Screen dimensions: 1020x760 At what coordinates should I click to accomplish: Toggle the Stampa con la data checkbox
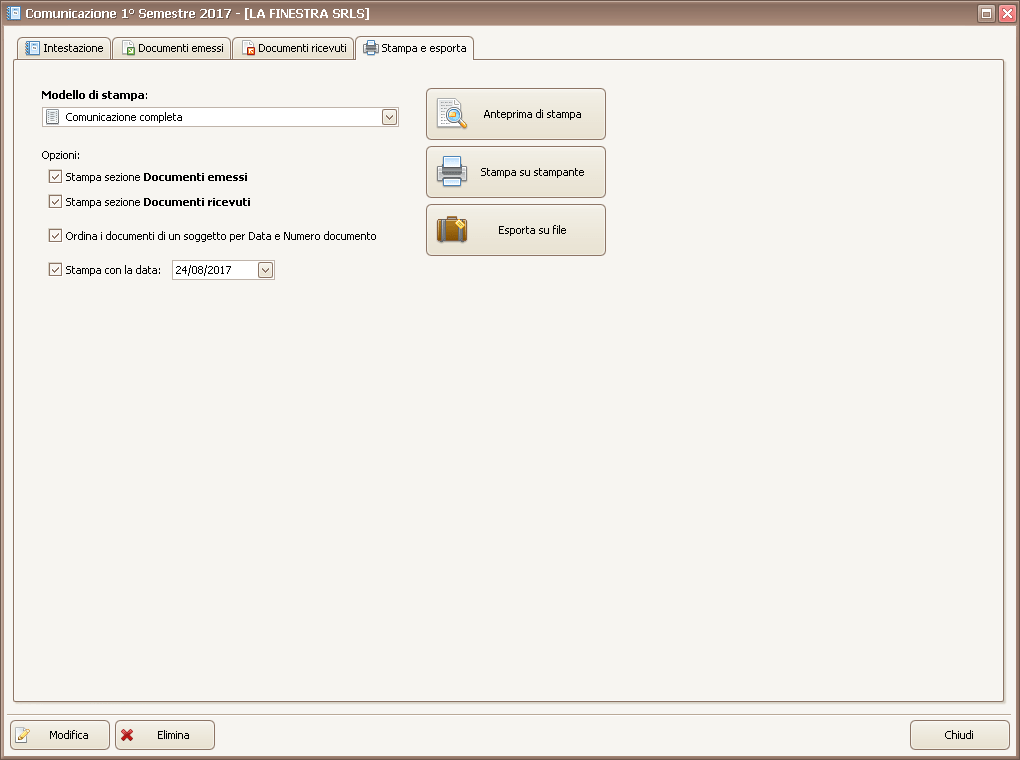click(55, 269)
